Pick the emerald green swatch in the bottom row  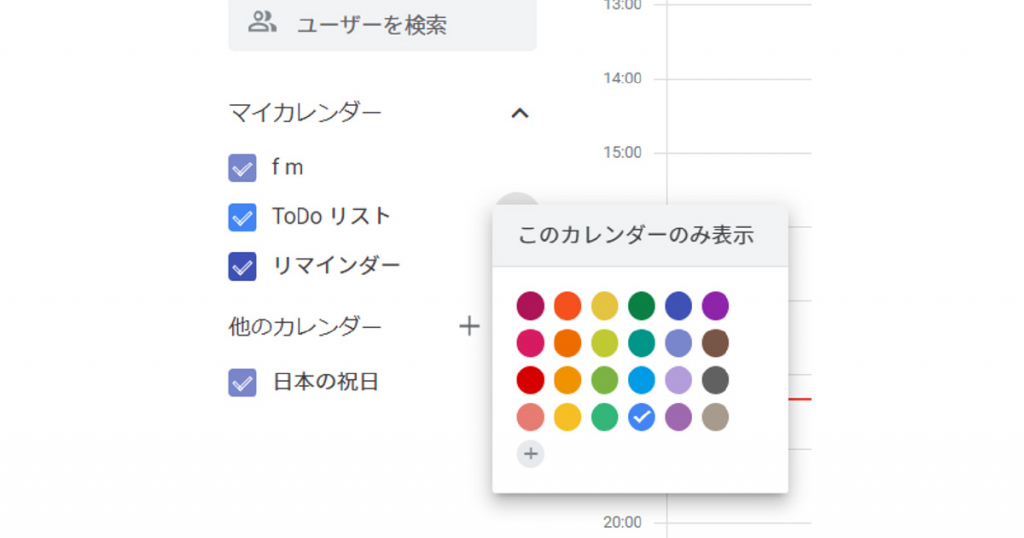point(605,417)
